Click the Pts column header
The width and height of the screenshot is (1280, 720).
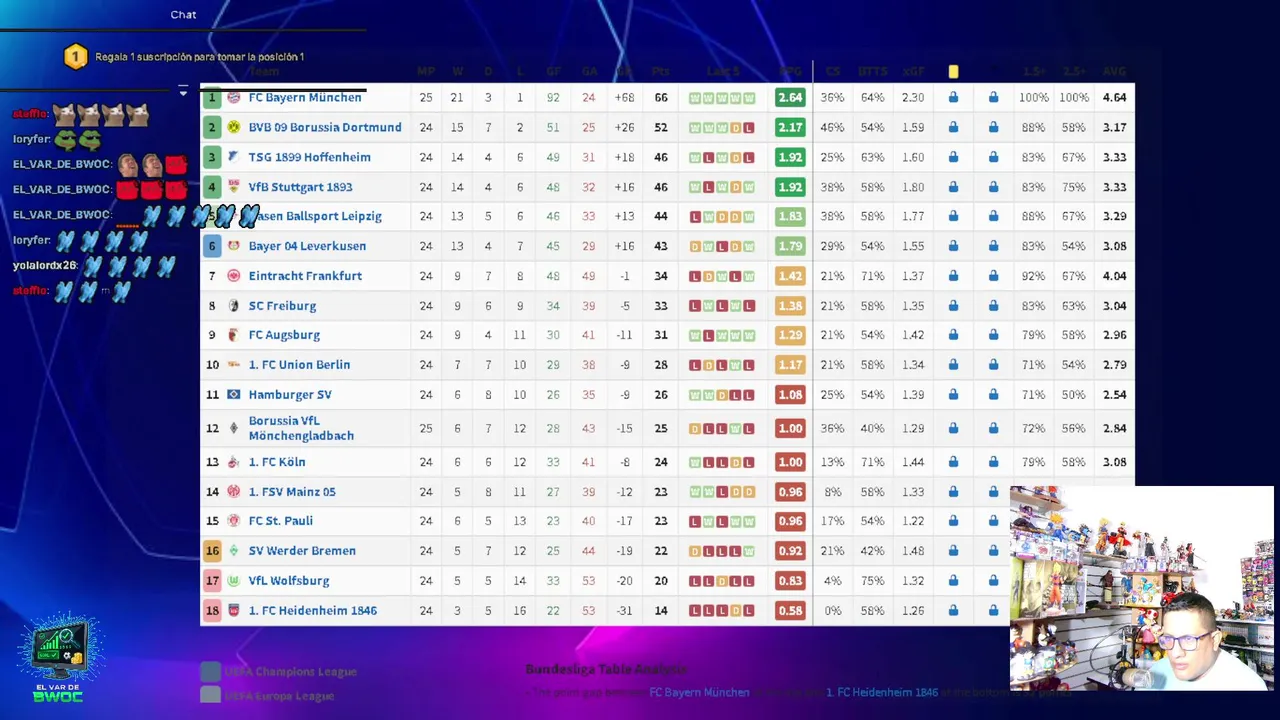(x=660, y=71)
